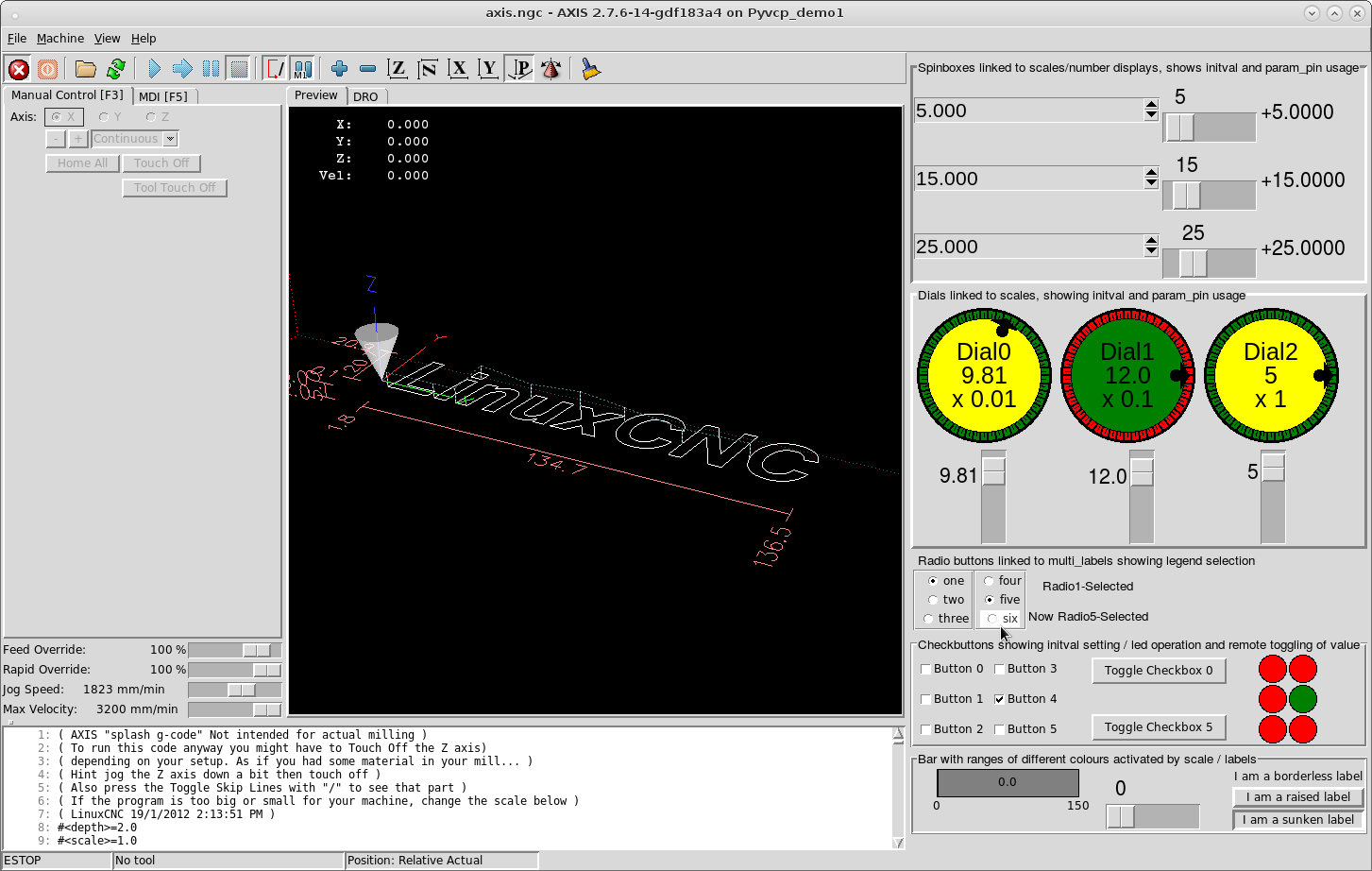The height and width of the screenshot is (871, 1372).
Task: Stop program execution with the square icon
Action: [239, 69]
